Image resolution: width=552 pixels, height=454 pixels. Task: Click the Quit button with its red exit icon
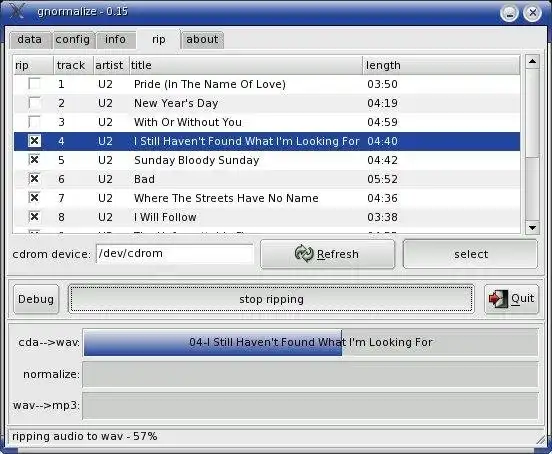[512, 299]
